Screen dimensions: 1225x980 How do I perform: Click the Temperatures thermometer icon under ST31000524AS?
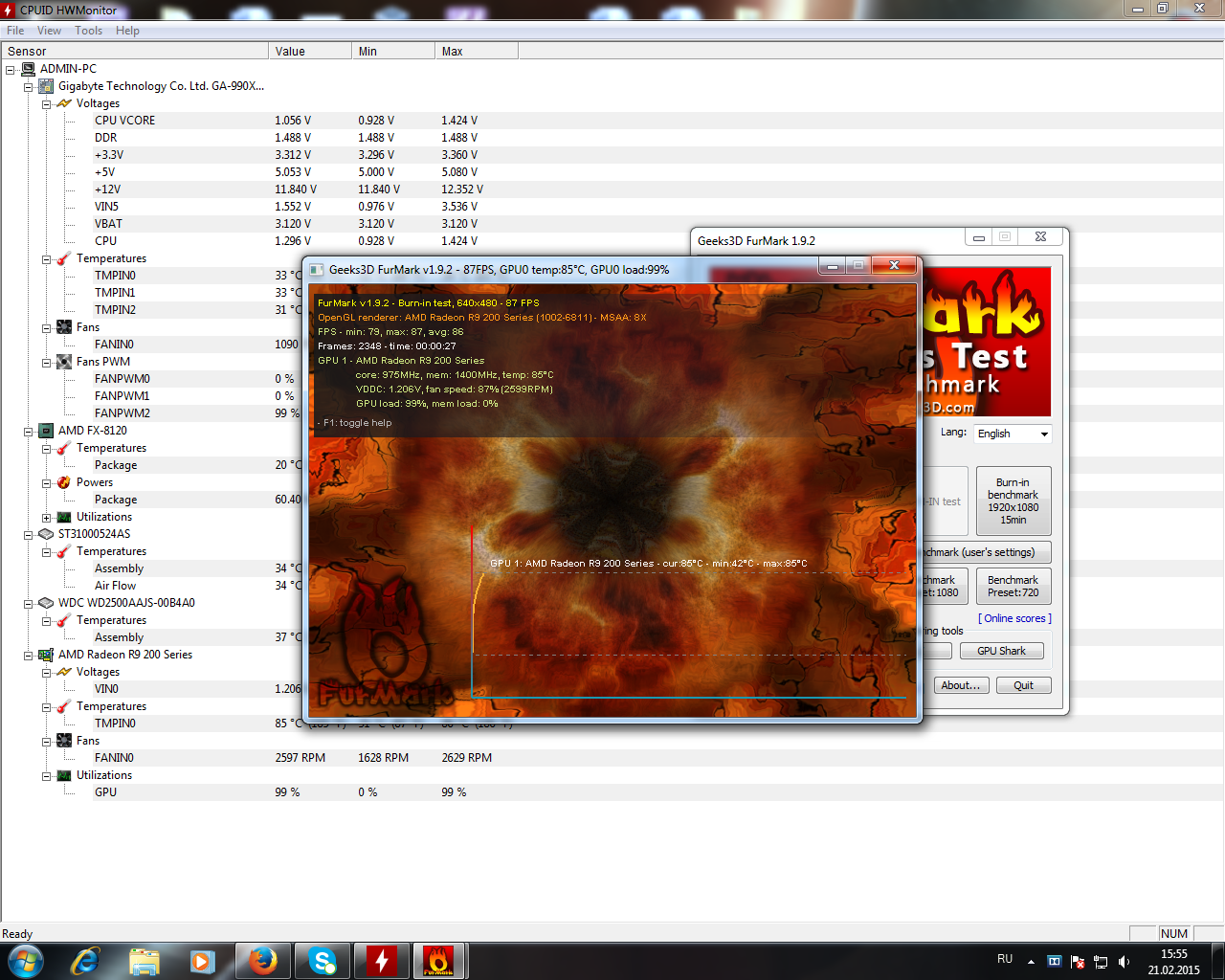click(x=64, y=551)
